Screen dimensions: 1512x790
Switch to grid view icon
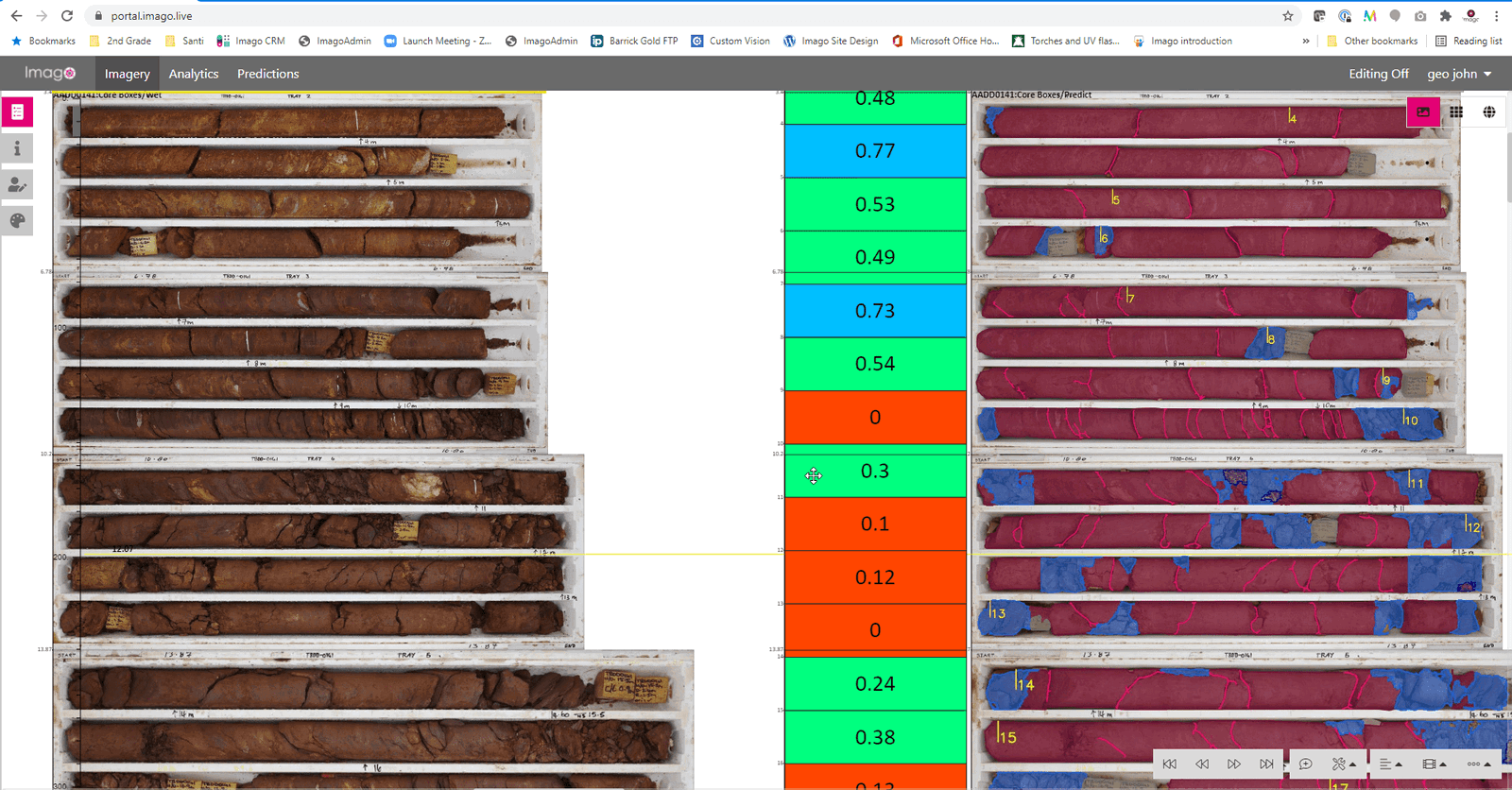[1456, 112]
